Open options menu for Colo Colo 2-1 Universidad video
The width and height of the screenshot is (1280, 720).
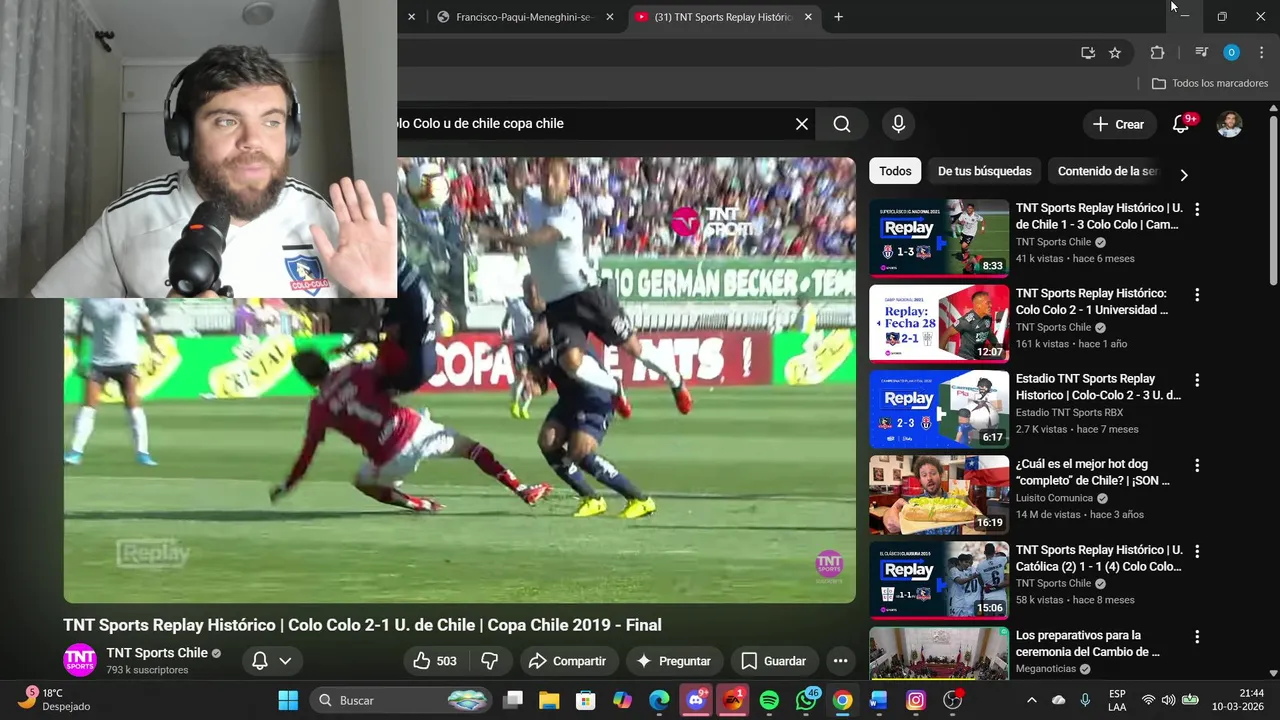pyautogui.click(x=1197, y=295)
